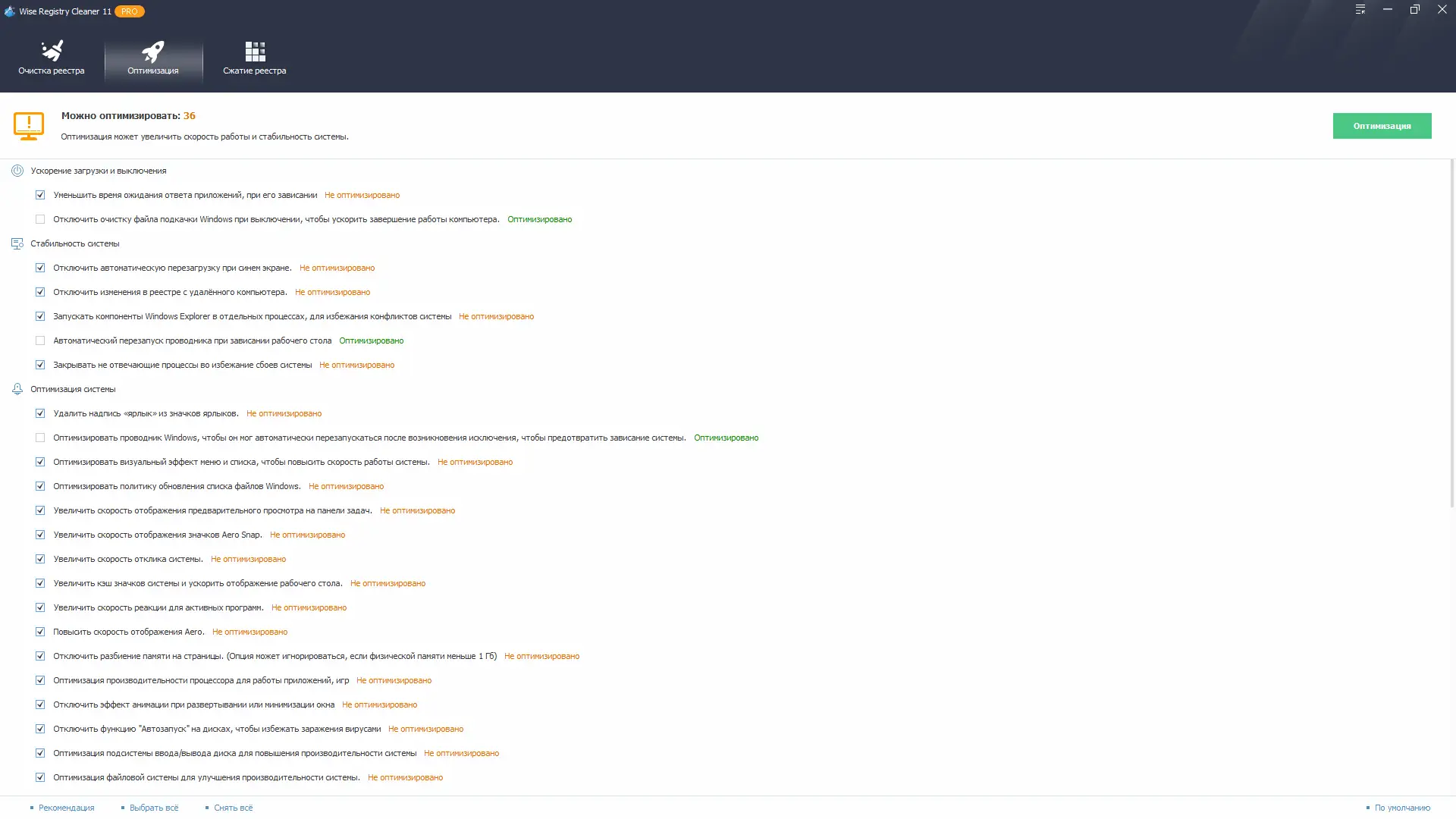Screen dimensions: 1456x819
Task: Click the system stability section icon
Action: (x=17, y=243)
